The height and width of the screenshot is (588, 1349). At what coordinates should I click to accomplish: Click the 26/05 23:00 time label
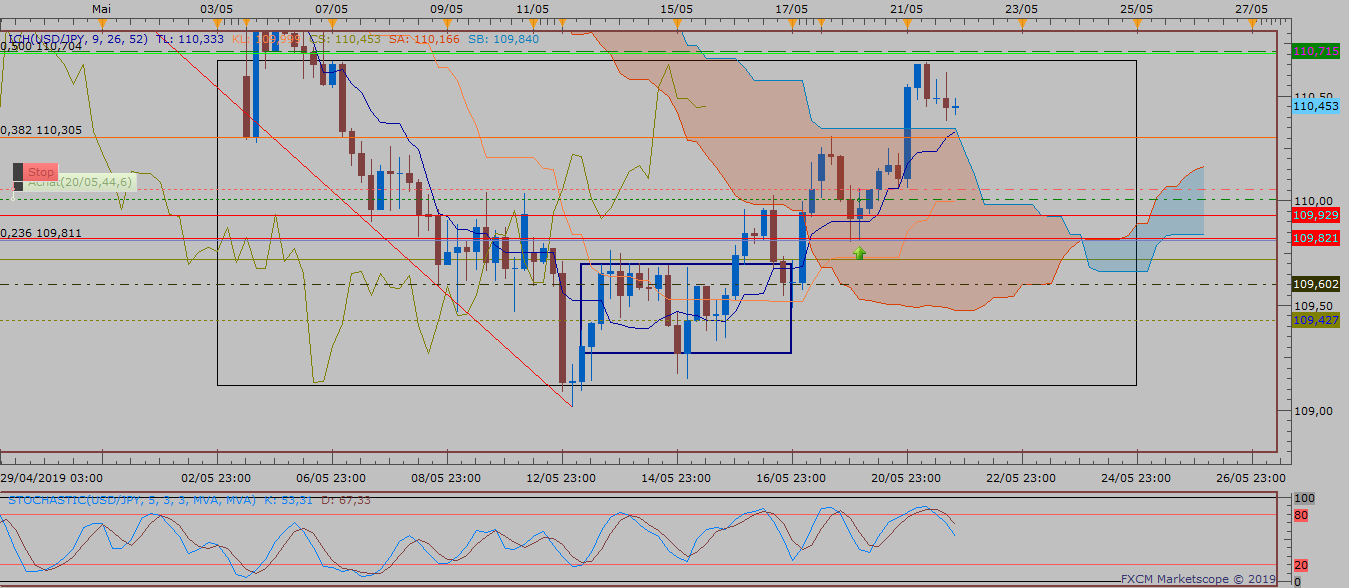click(1250, 478)
